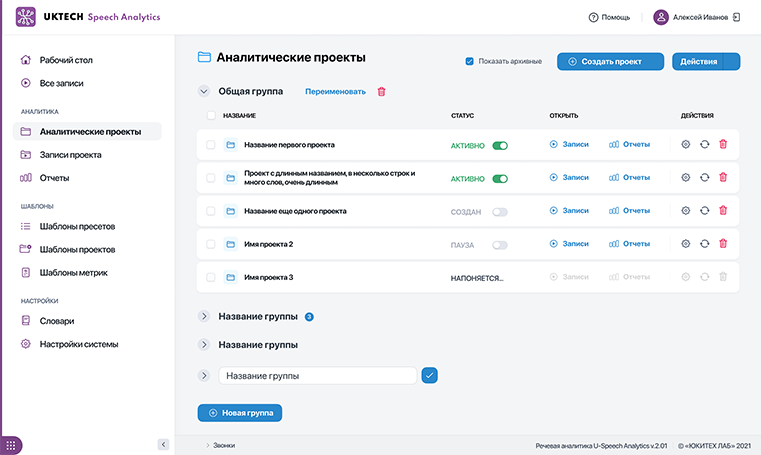Collapse the sidebar with the arrow button
This screenshot has width=761, height=455.
coord(163,444)
